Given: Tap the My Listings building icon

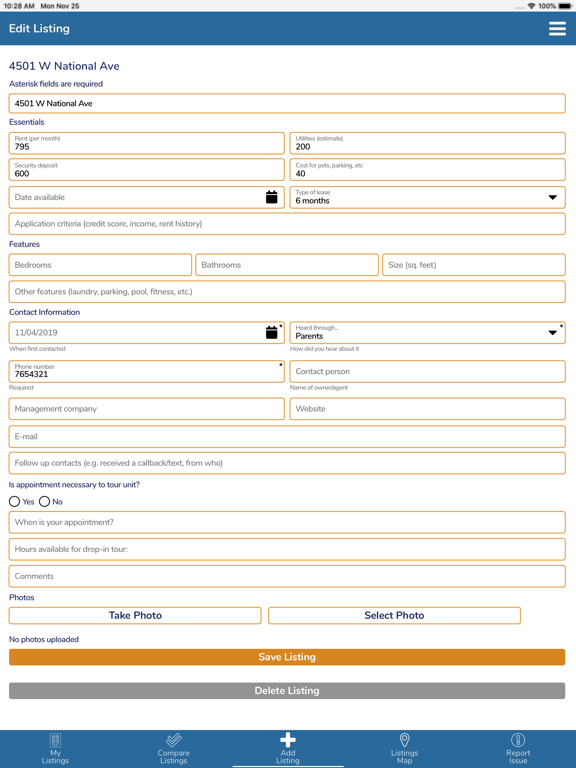Looking at the screenshot, I should pyautogui.click(x=55, y=740).
